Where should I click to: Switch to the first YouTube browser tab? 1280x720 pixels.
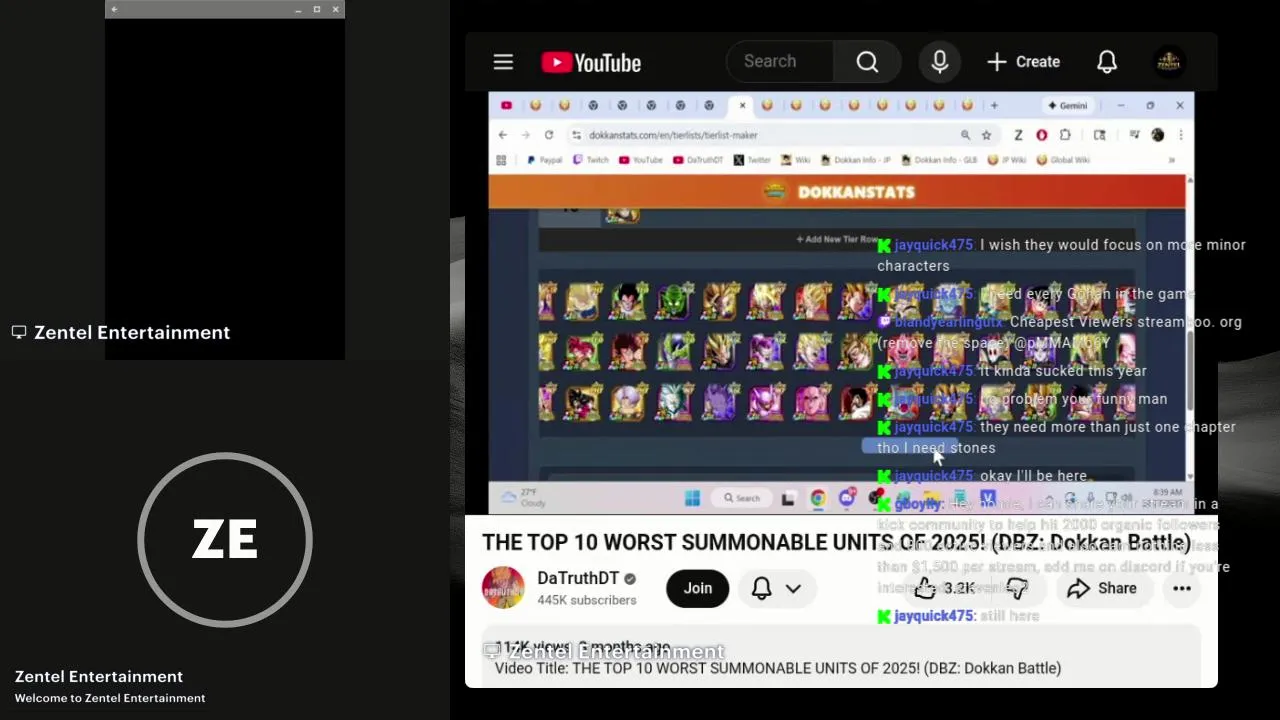[x=506, y=105]
